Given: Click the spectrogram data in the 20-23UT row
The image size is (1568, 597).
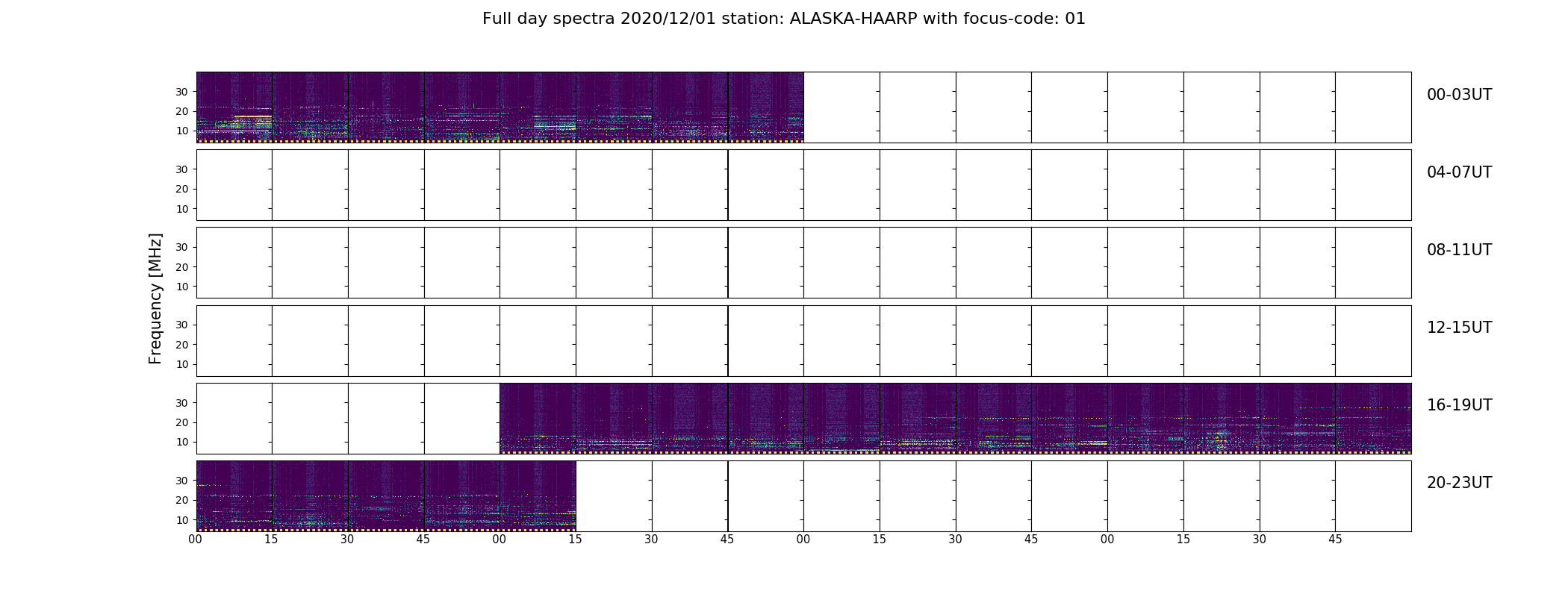Looking at the screenshot, I should 385,496.
